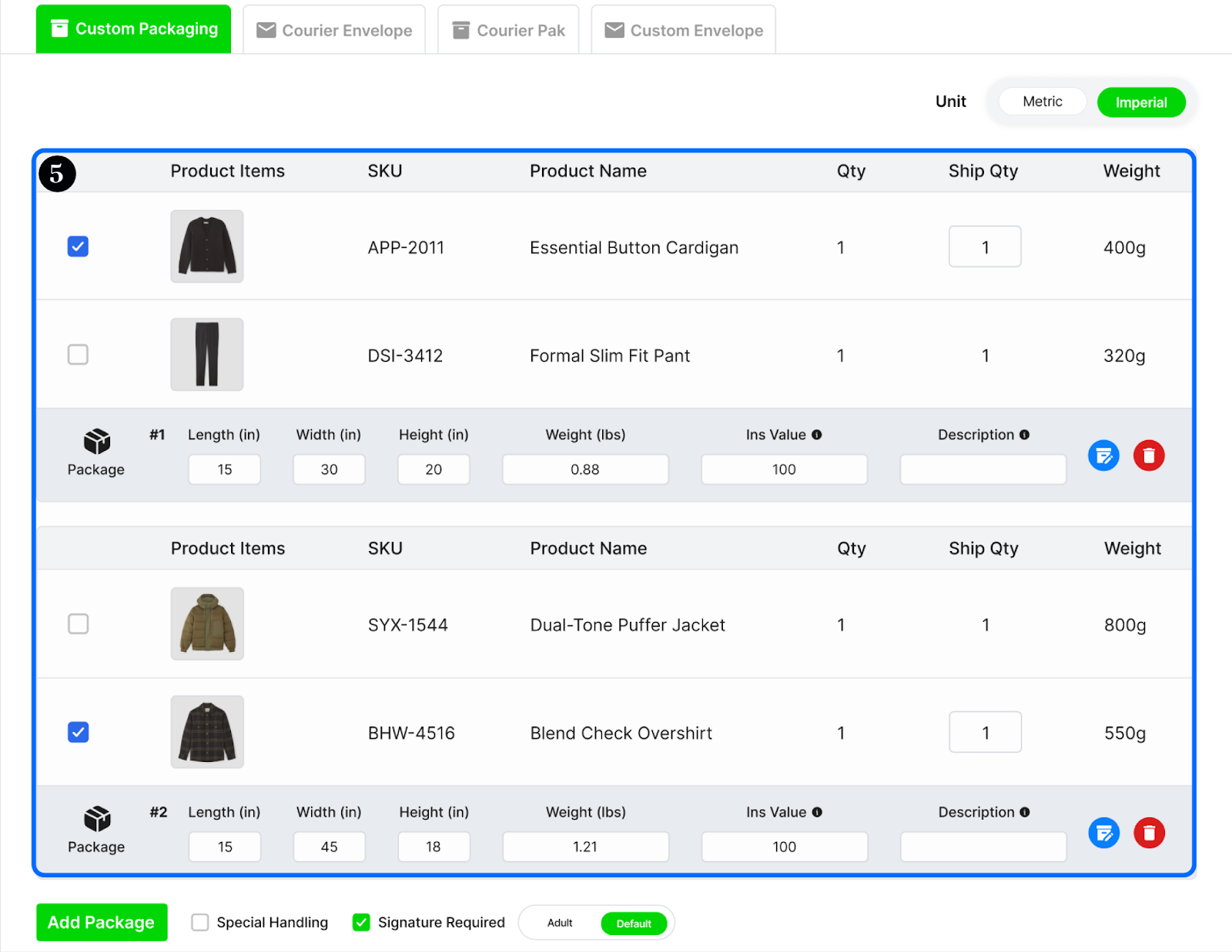
Task: Switch to the Courier Pak tab
Action: click(508, 31)
